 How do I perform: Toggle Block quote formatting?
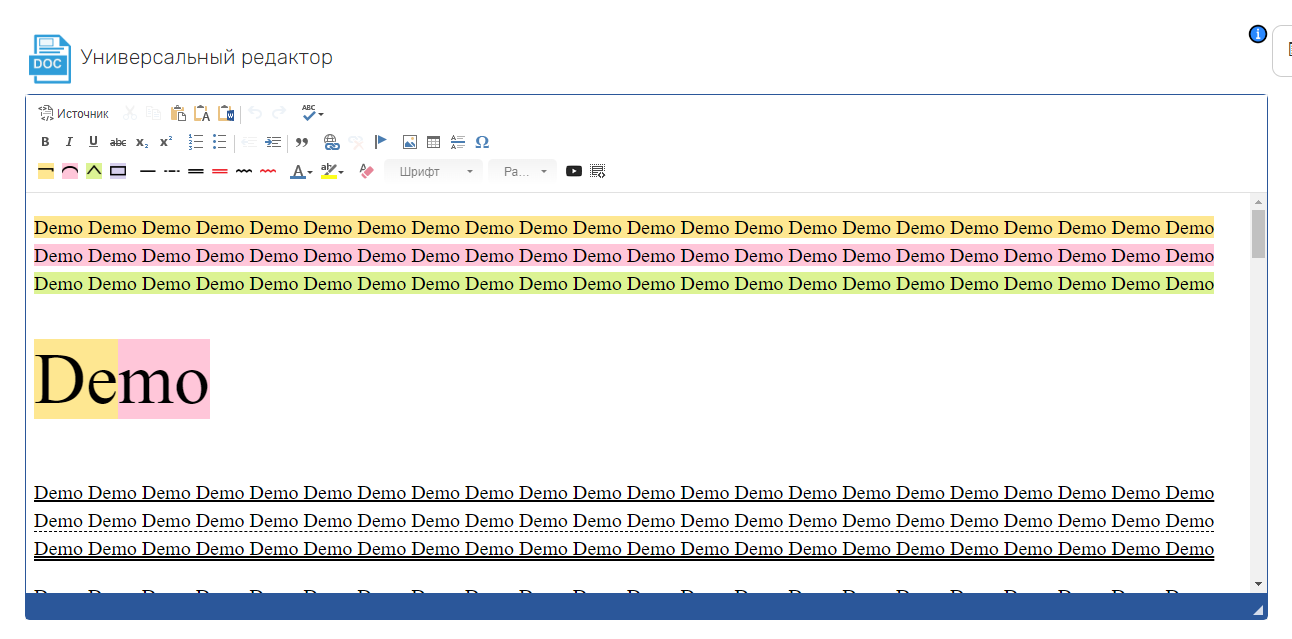point(302,142)
